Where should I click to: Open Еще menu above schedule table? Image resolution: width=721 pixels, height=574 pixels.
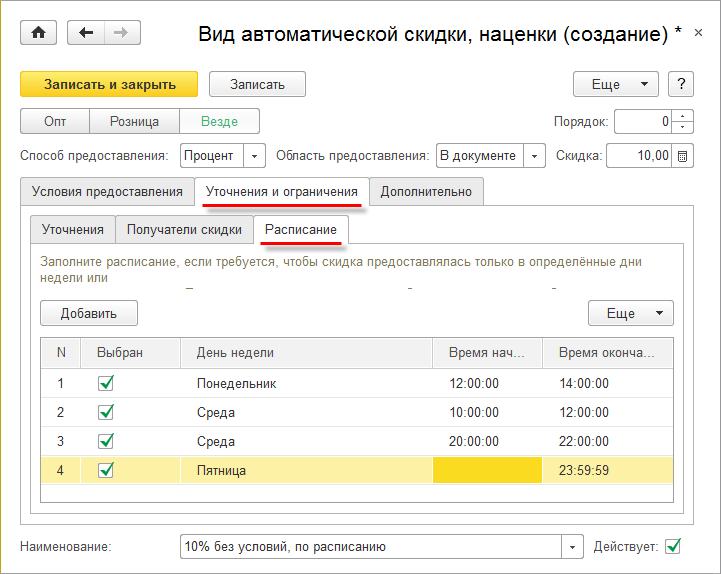(x=630, y=313)
